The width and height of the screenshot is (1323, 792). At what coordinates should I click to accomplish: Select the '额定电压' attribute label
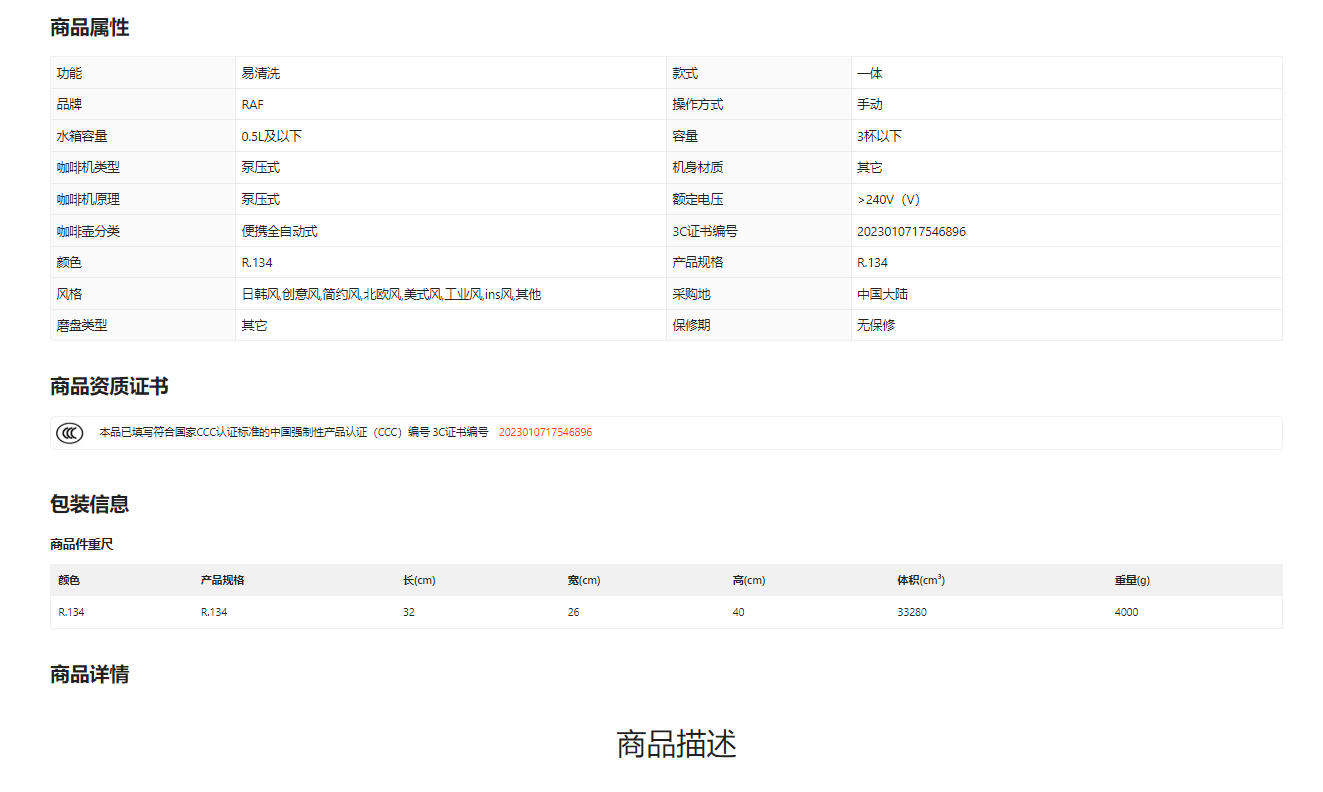tap(698, 199)
